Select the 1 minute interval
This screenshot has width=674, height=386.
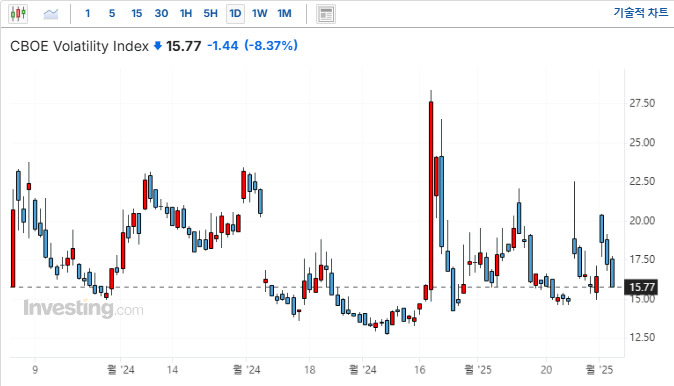pos(87,13)
